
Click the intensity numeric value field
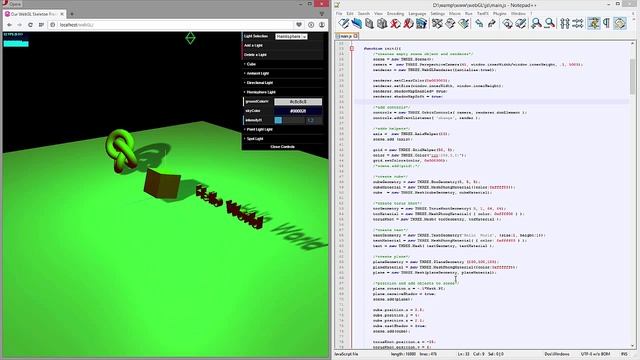coord(314,120)
